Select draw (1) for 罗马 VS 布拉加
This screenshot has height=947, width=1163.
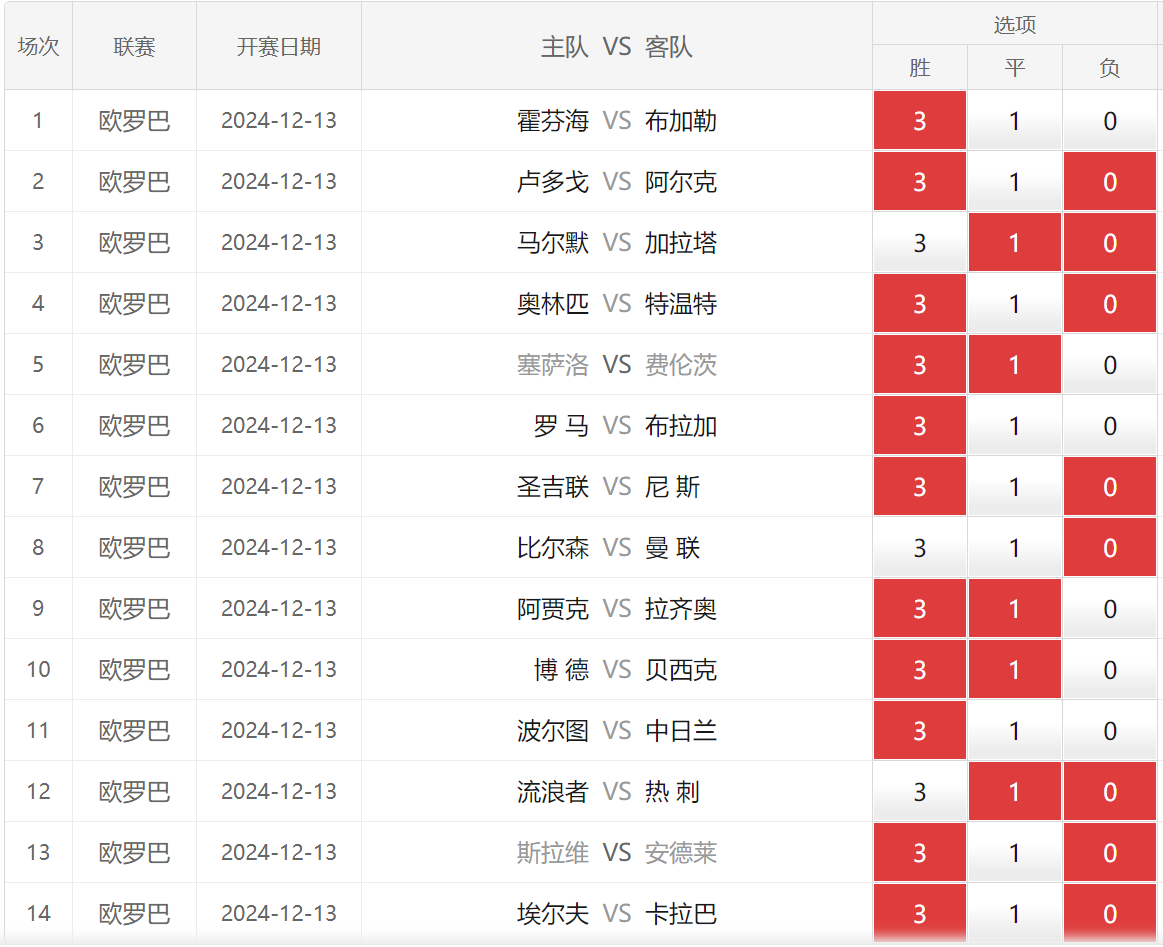click(1015, 426)
